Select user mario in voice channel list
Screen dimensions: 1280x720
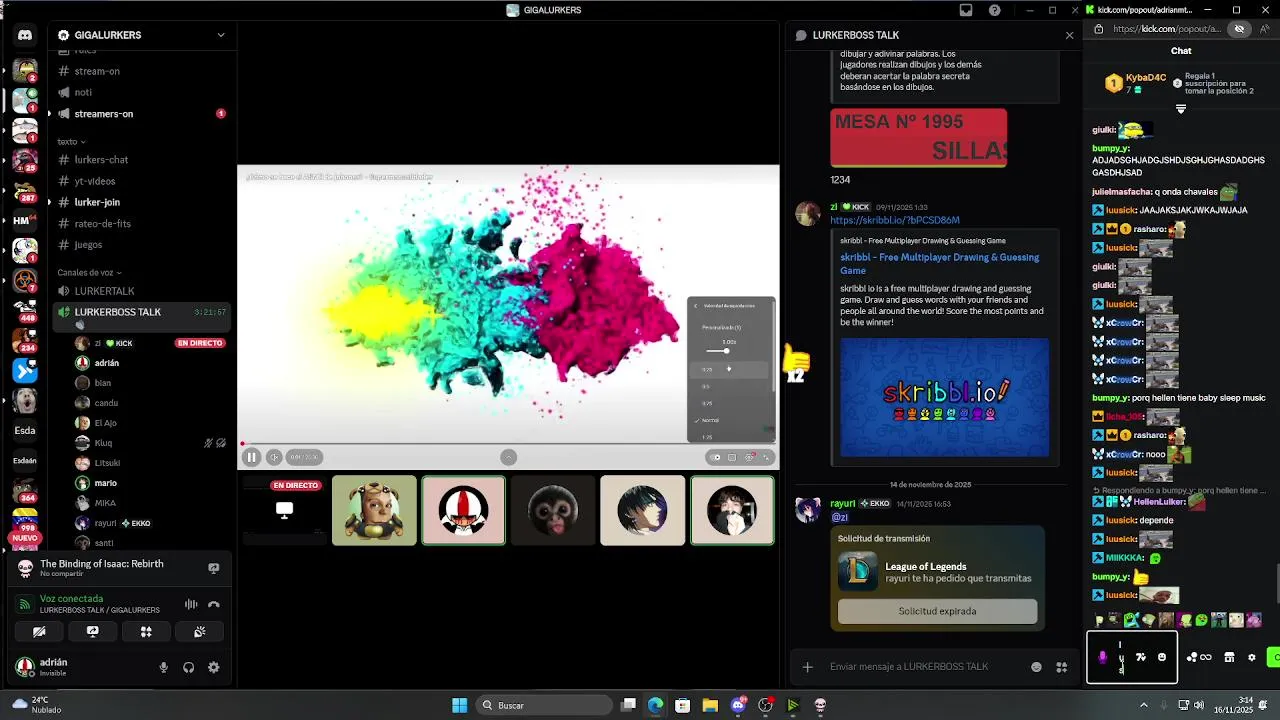coord(105,483)
